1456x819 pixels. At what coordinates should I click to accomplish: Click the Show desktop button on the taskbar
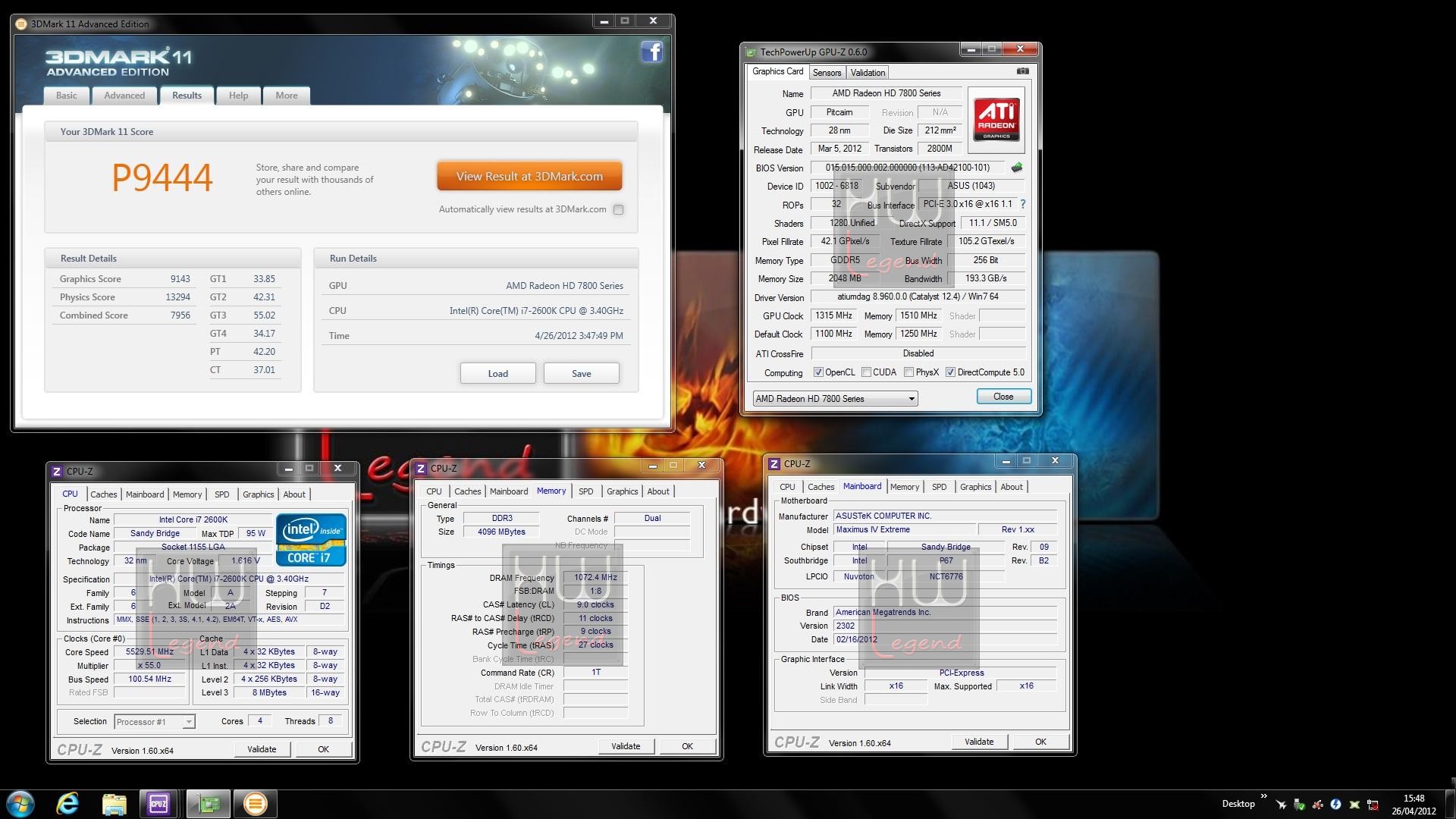point(1450,803)
